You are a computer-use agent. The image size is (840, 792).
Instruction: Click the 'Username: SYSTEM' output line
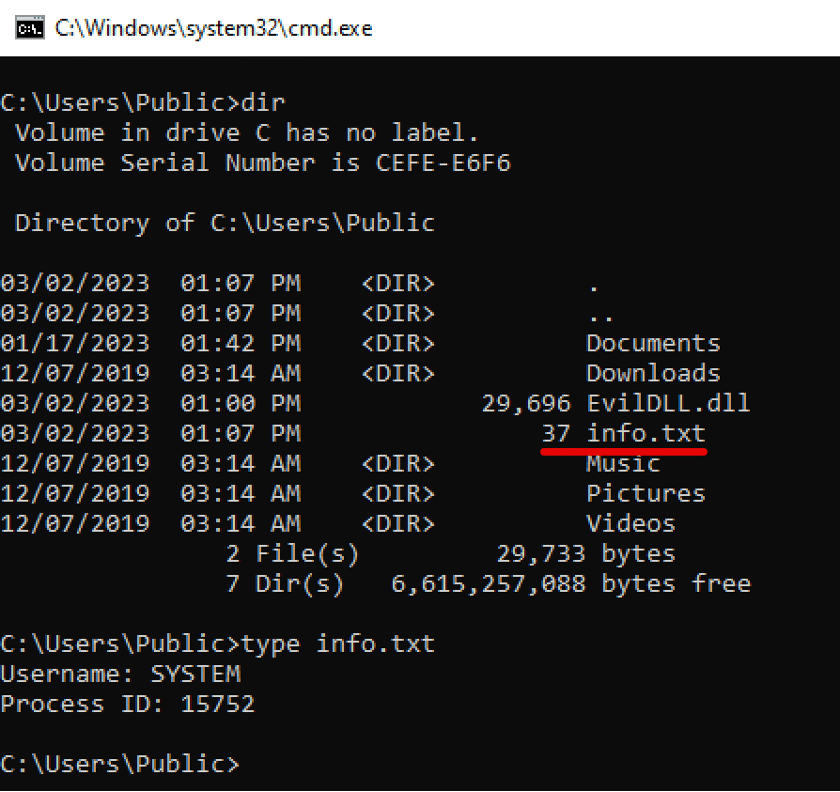click(x=121, y=674)
